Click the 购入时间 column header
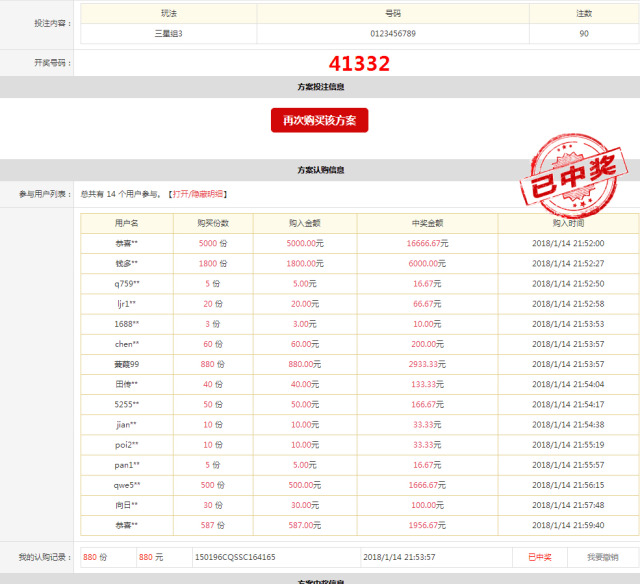Screen dimensions: 640x584 point(568,223)
